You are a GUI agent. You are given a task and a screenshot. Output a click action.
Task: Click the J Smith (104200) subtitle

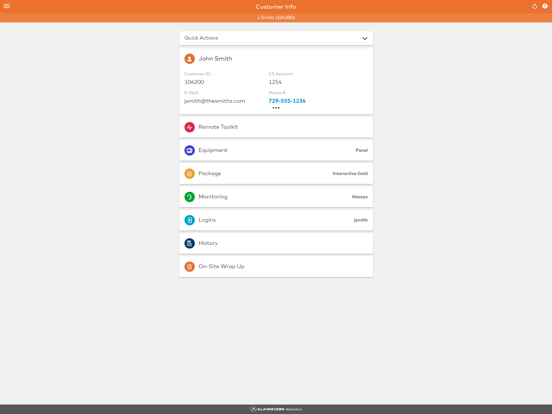click(x=276, y=18)
